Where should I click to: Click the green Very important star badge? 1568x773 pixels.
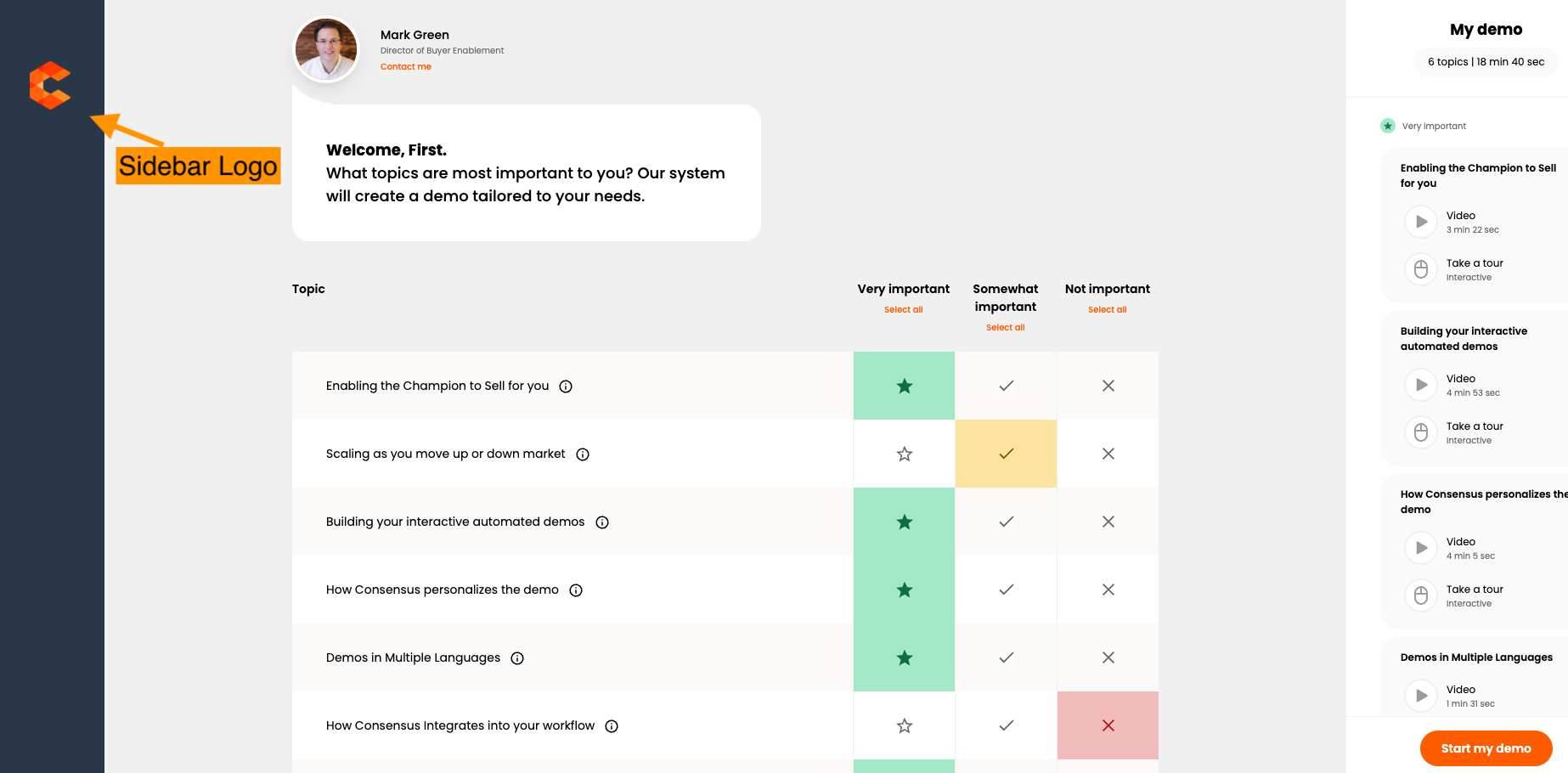[x=1388, y=126]
